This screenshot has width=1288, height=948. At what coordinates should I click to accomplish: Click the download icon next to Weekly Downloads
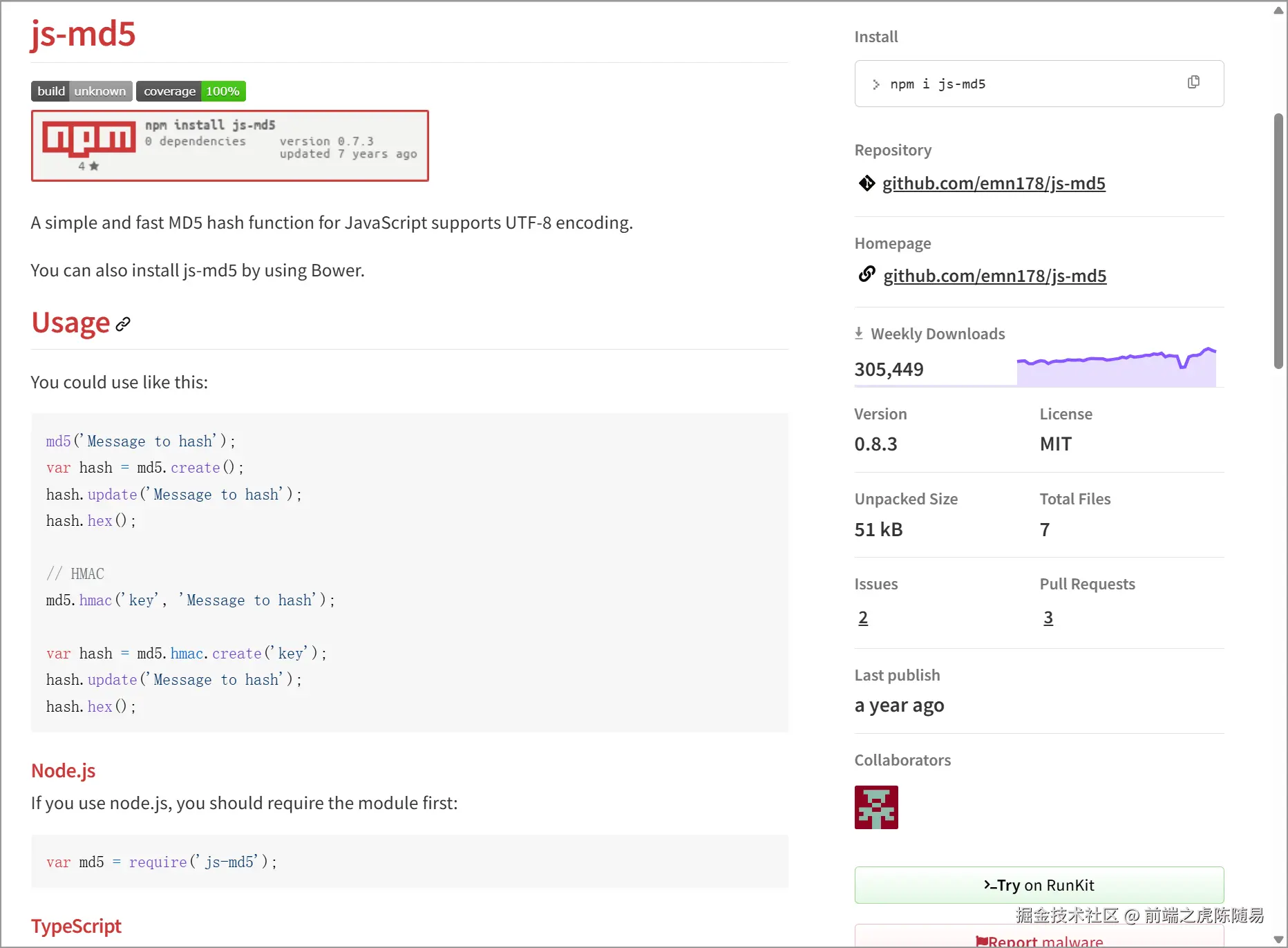pos(859,333)
